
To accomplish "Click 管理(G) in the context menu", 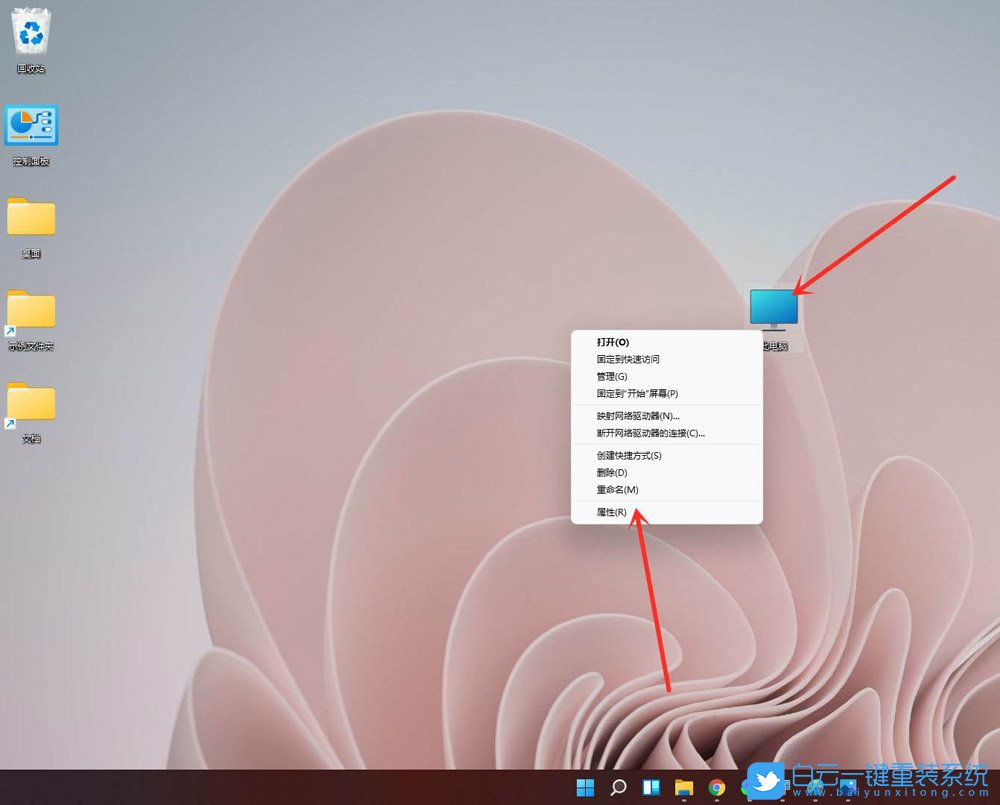I will [x=612, y=376].
